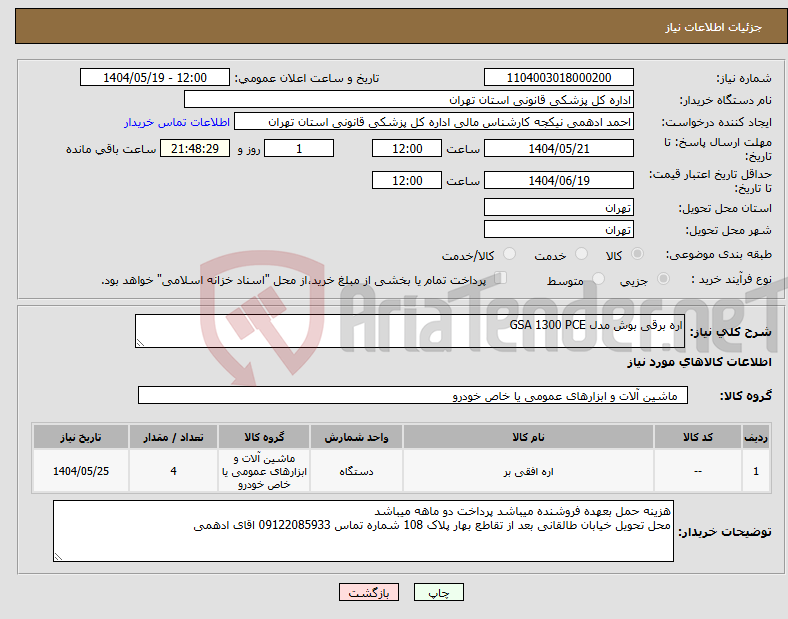788x619 pixels.
Task: Click the response deadline date 1404/05/21
Action: (x=558, y=149)
